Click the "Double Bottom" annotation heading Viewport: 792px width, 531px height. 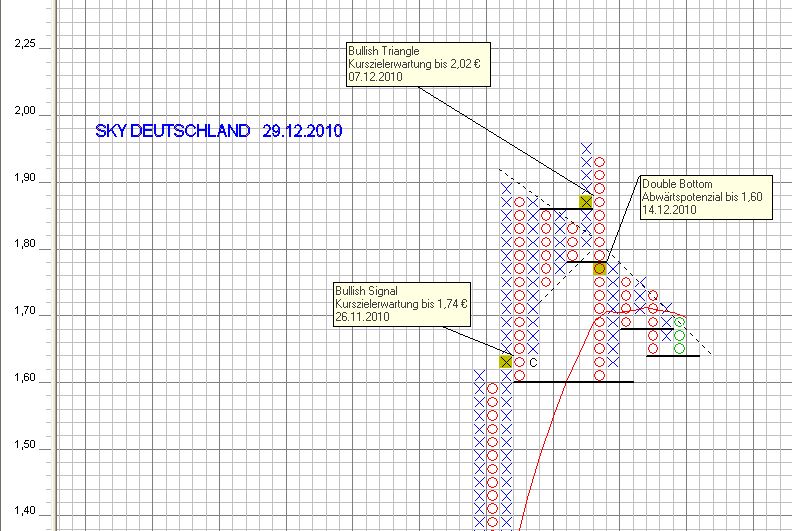(x=677, y=184)
